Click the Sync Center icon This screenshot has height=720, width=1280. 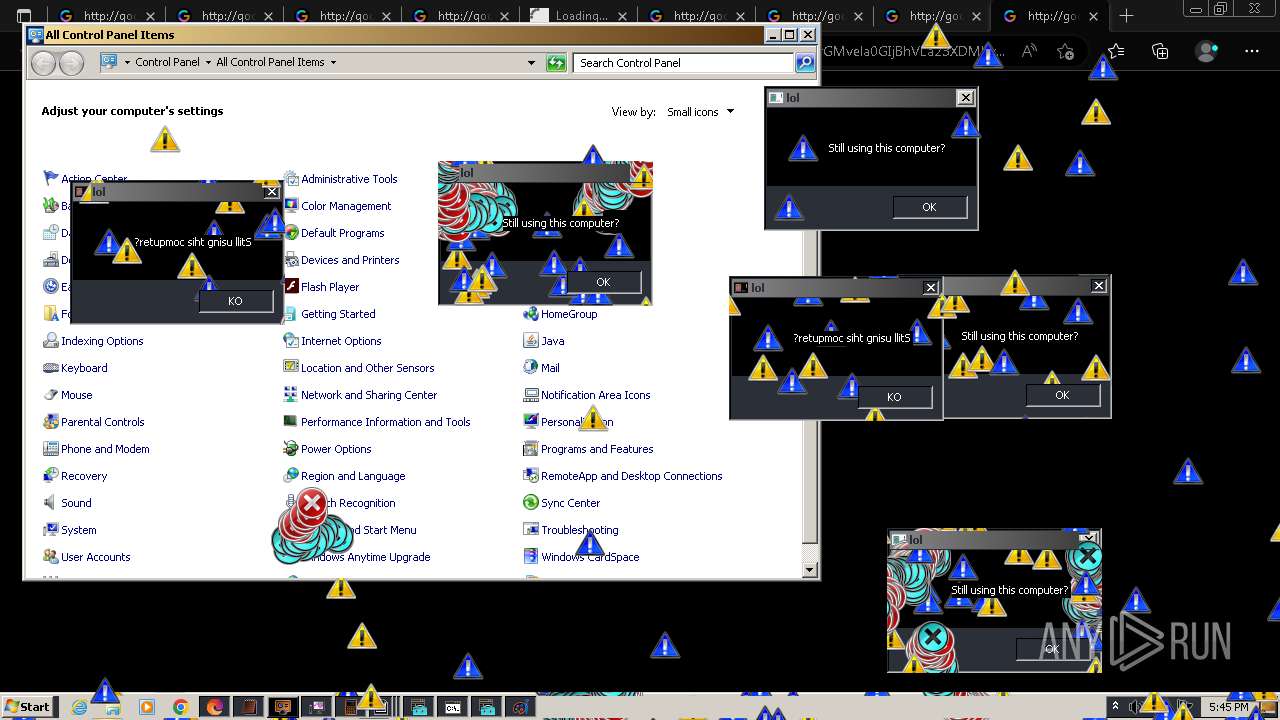pyautogui.click(x=531, y=503)
